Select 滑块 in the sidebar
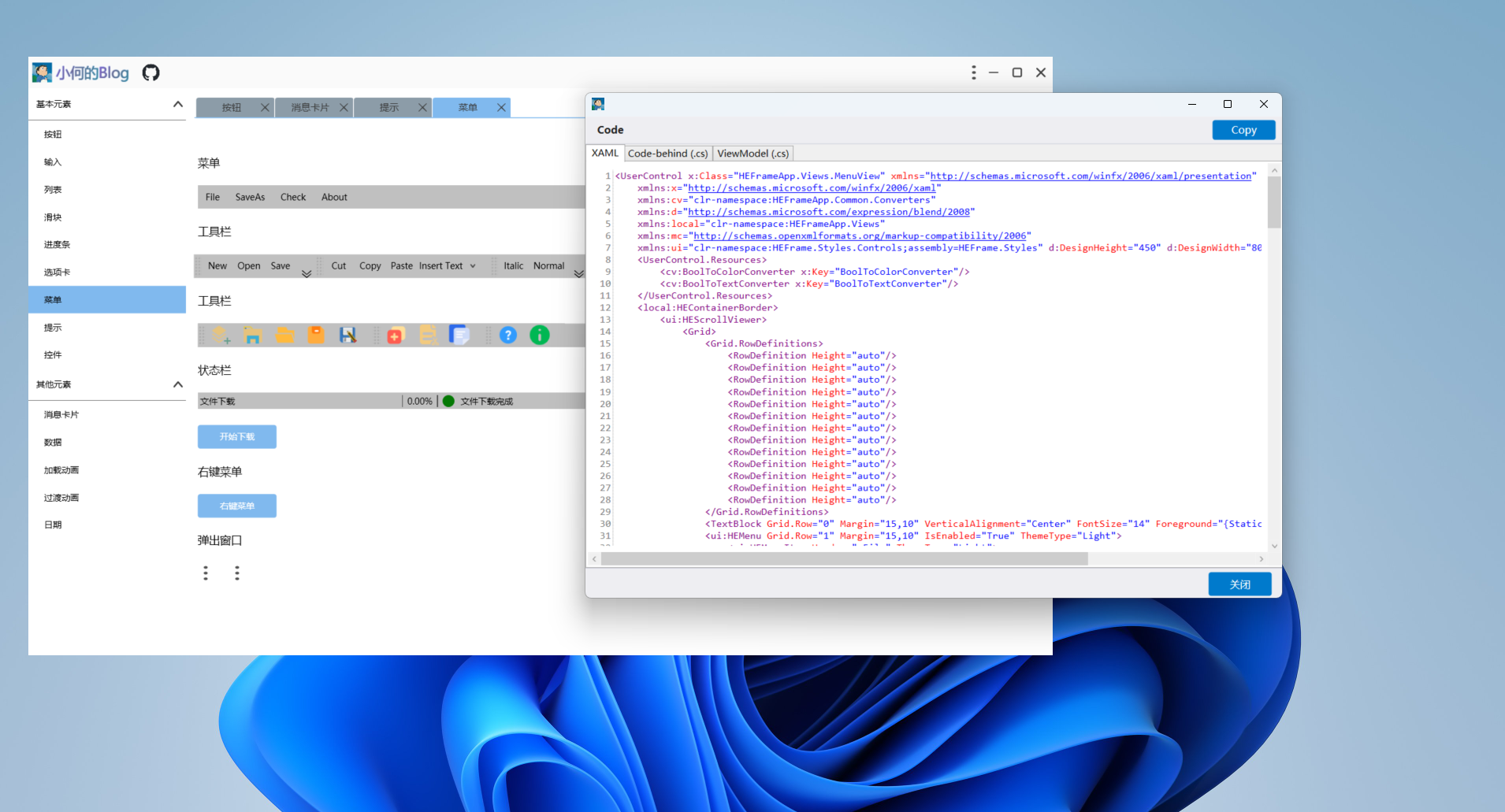The width and height of the screenshot is (1505, 812). [107, 217]
